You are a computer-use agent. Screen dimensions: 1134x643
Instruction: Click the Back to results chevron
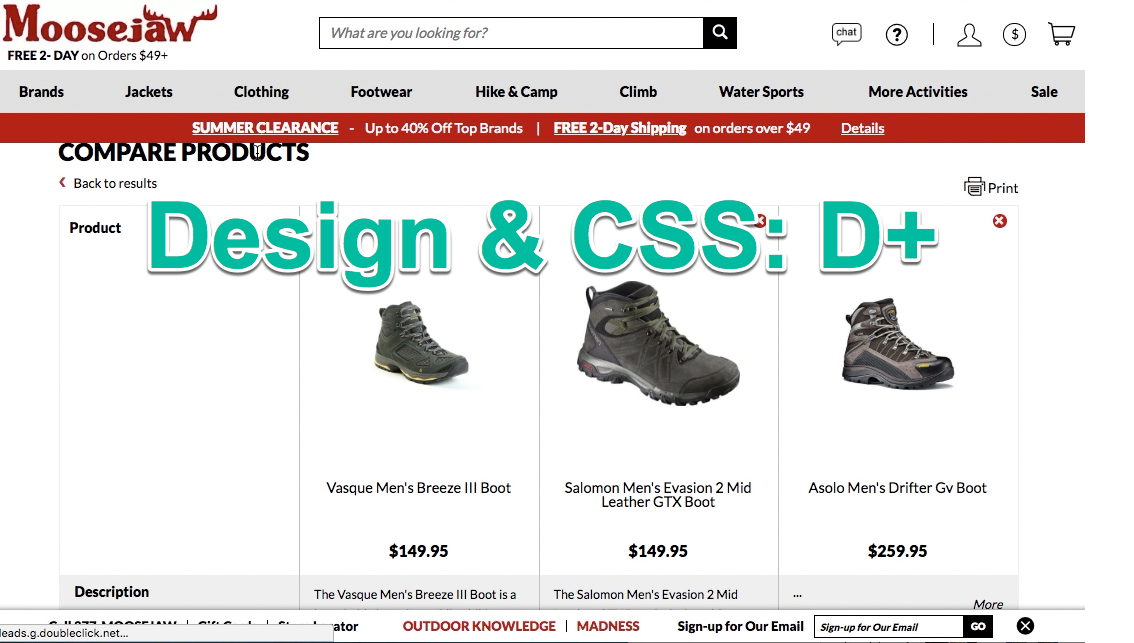click(x=62, y=182)
